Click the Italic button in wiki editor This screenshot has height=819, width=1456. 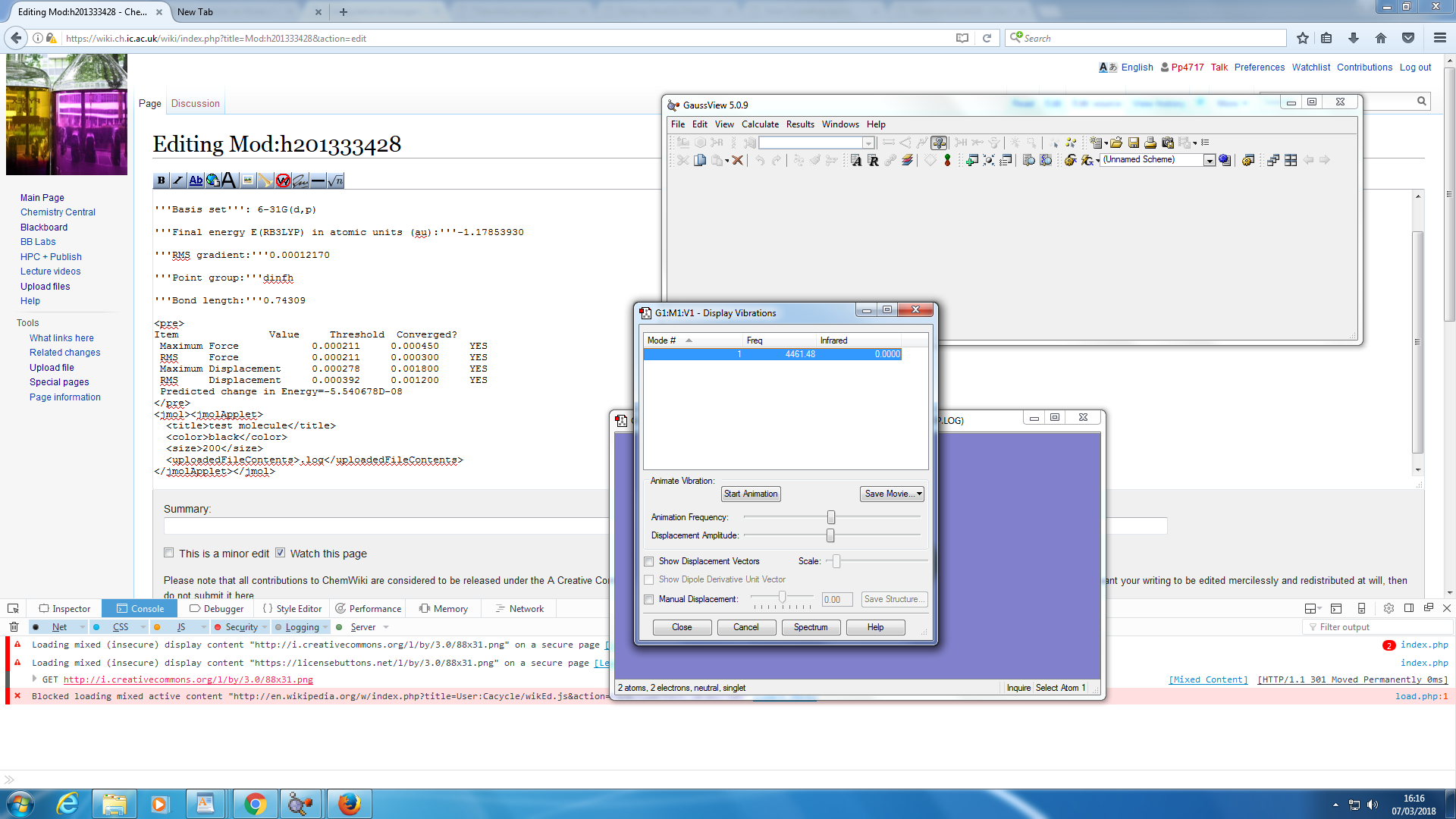177,180
